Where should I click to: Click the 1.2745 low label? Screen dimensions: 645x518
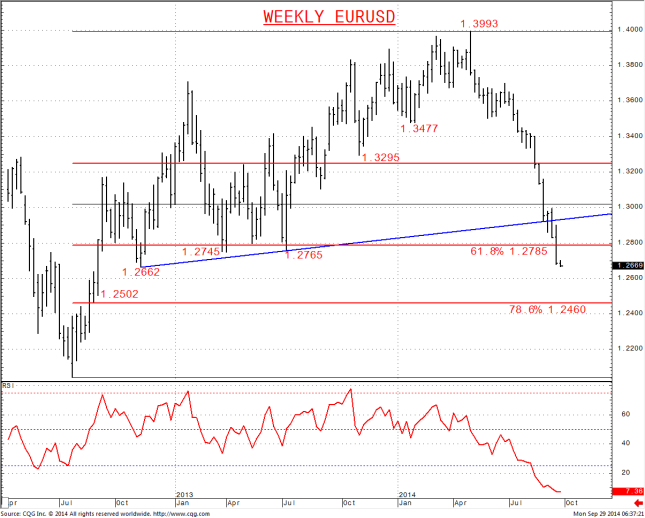pos(201,251)
